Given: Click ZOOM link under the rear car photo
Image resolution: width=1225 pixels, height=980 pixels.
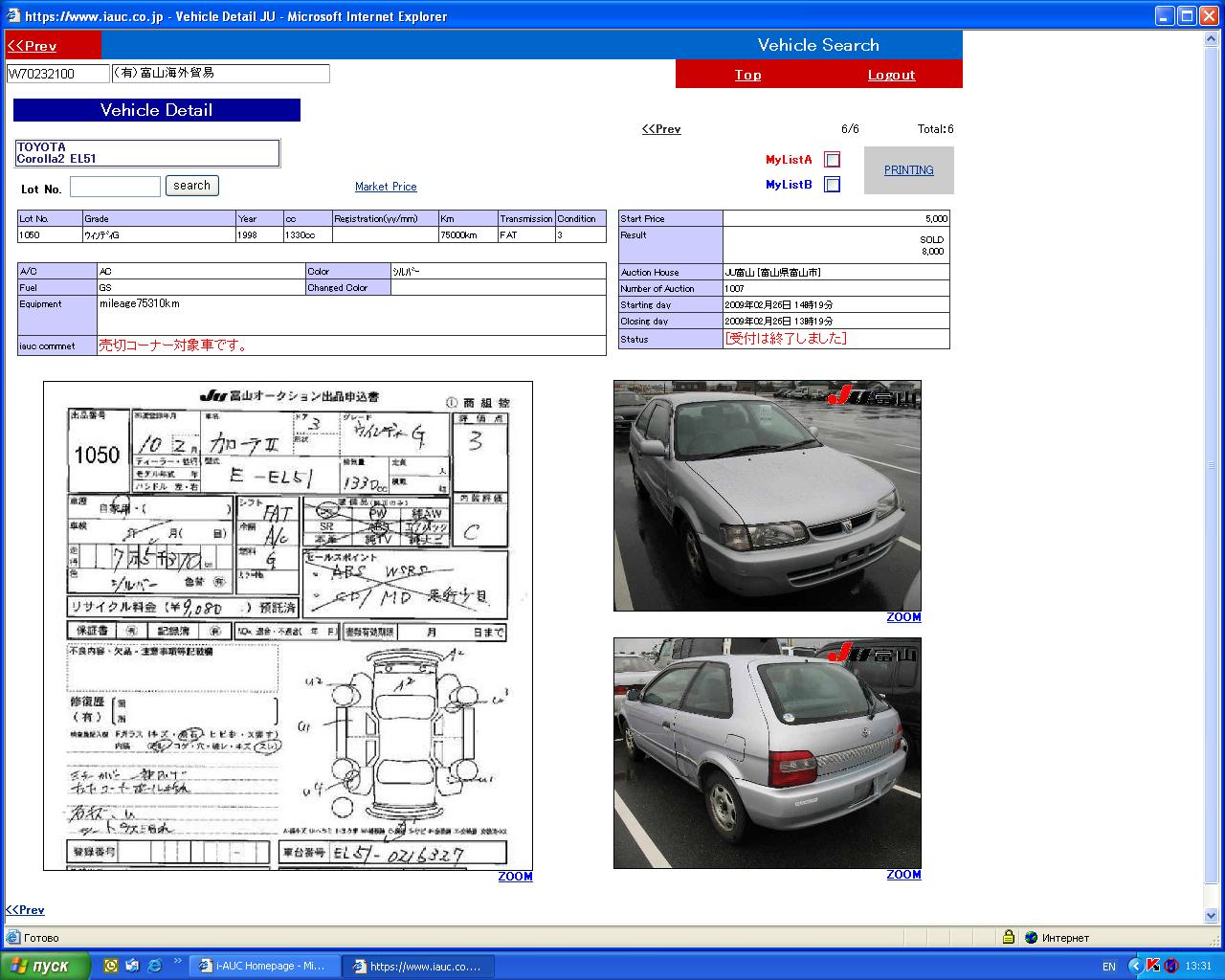Looking at the screenshot, I should coord(904,875).
